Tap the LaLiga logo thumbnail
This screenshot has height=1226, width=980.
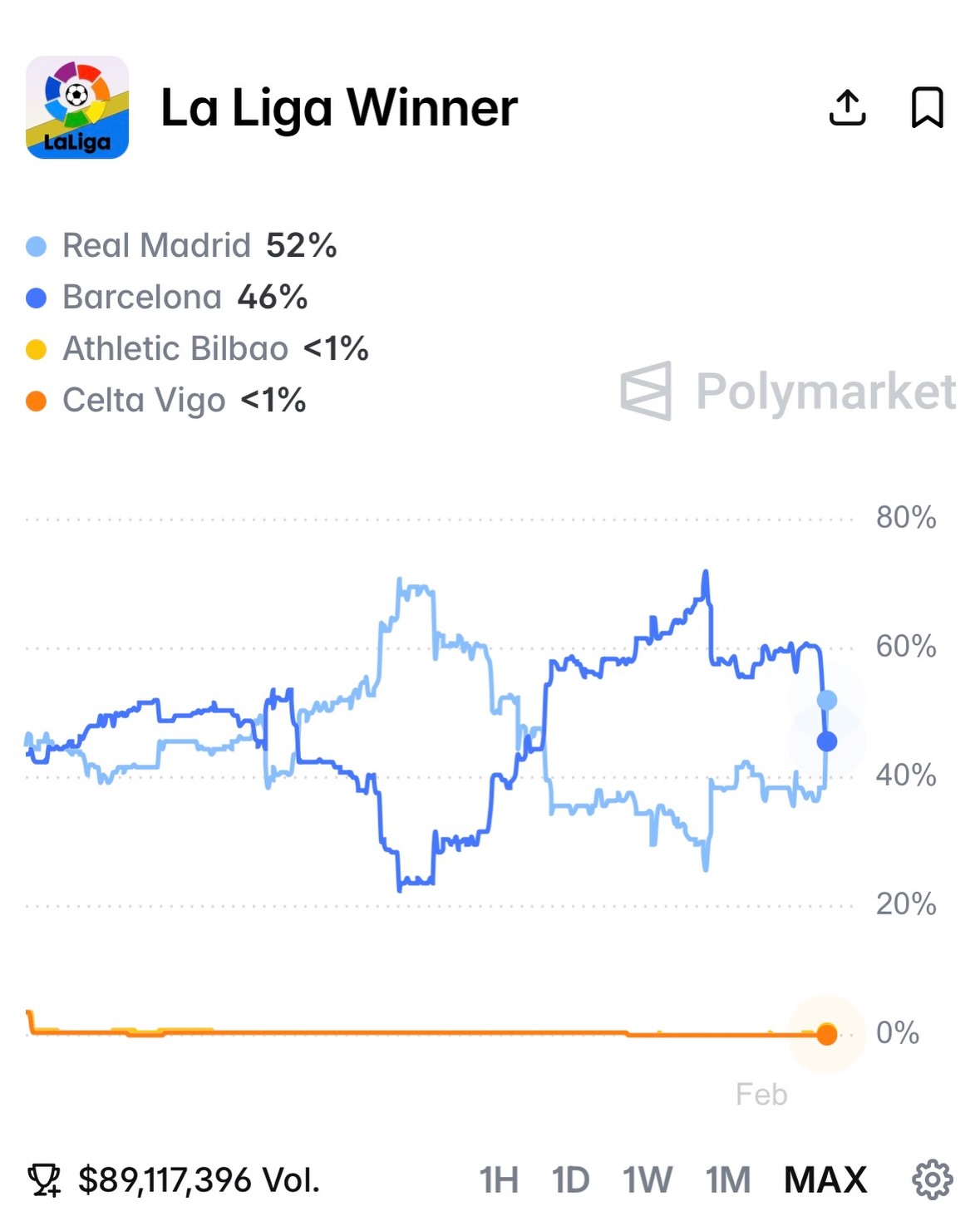(x=77, y=107)
